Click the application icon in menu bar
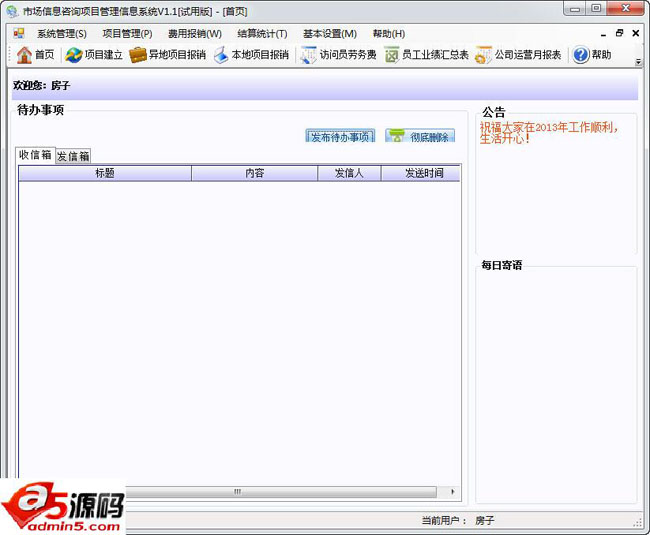This screenshot has width=650, height=535. click(19, 34)
